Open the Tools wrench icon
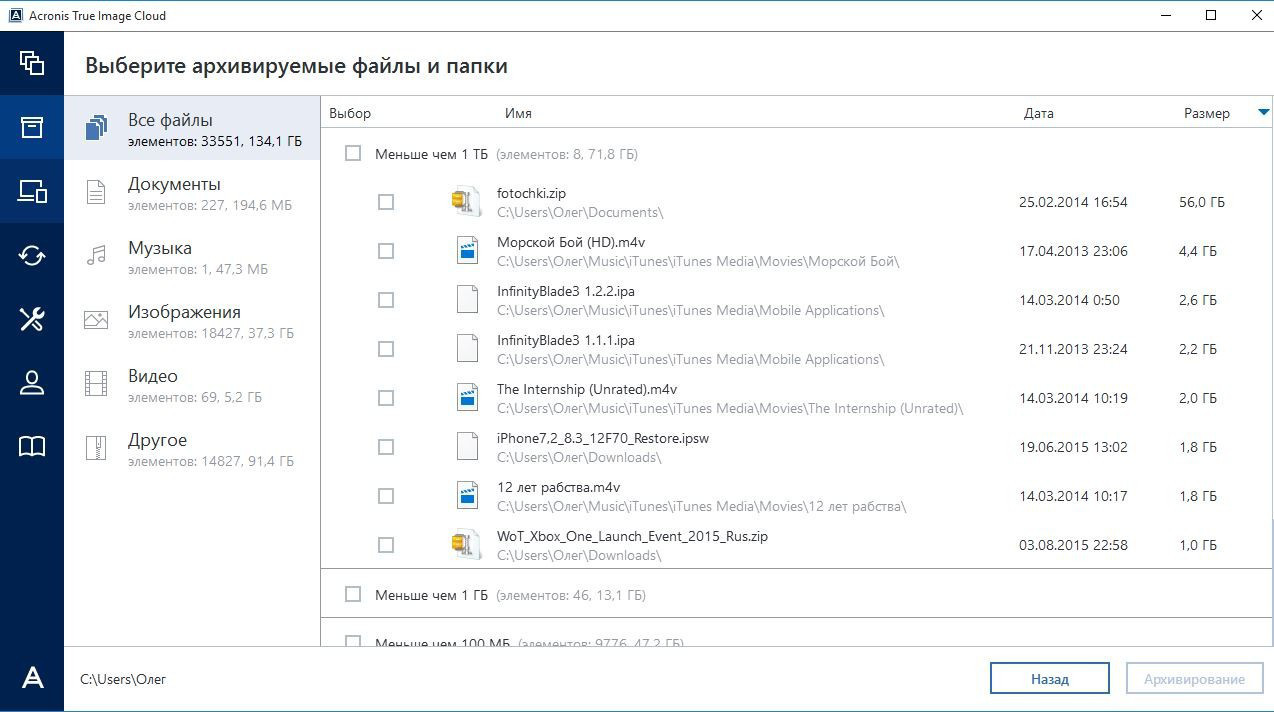Screen dimensions: 1274x712 click(32, 319)
